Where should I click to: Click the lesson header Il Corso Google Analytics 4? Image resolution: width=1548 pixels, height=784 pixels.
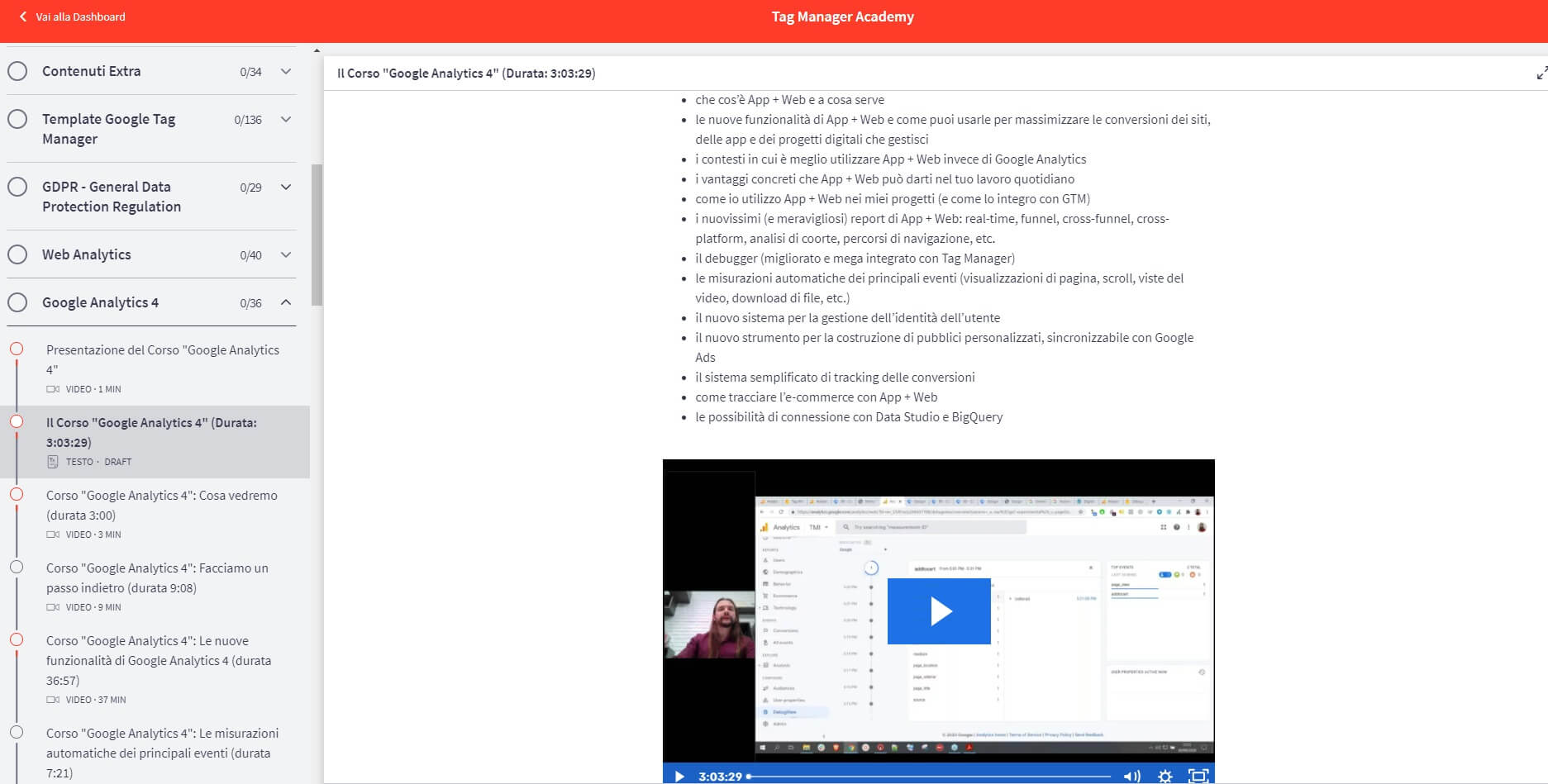coord(466,74)
